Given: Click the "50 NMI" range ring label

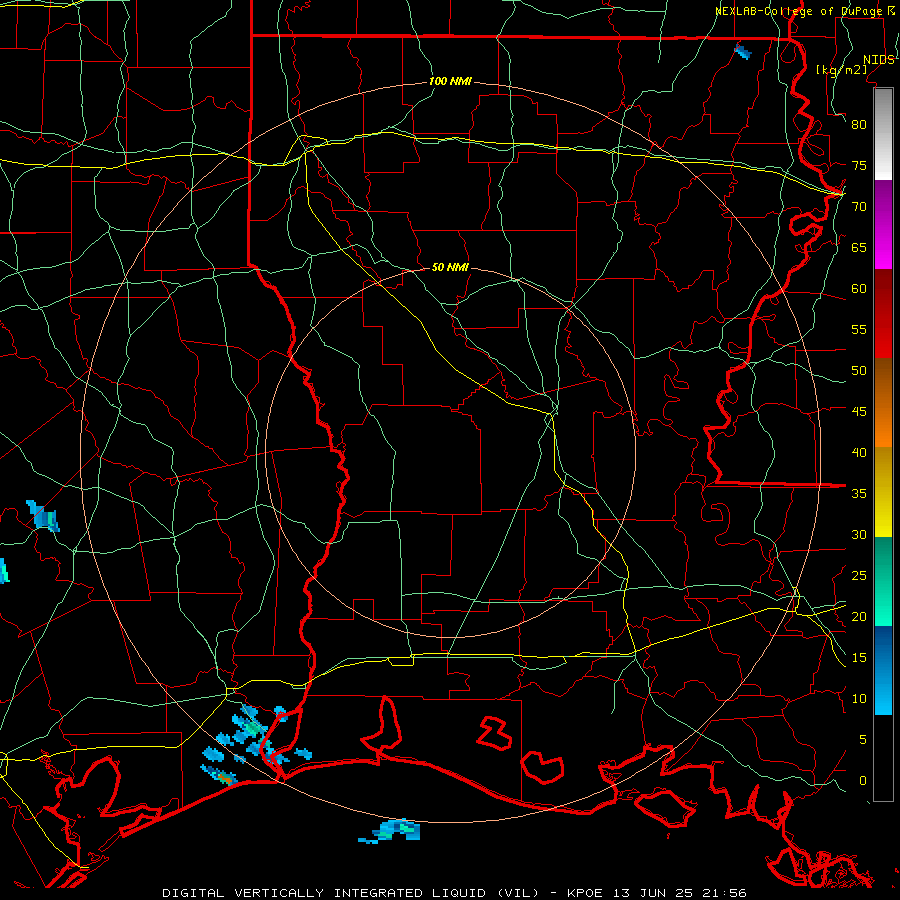Looking at the screenshot, I should point(451,267).
